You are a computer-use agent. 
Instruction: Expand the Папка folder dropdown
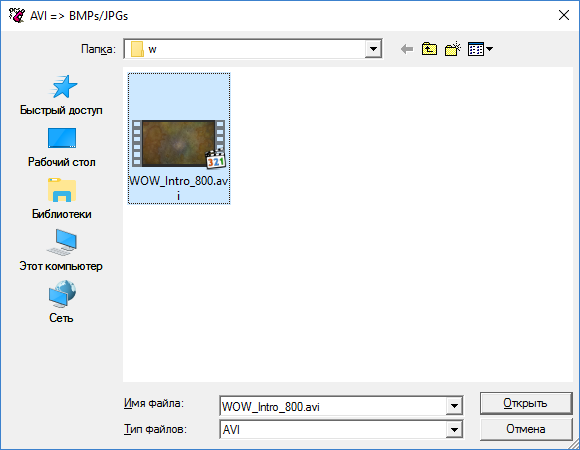pos(373,49)
